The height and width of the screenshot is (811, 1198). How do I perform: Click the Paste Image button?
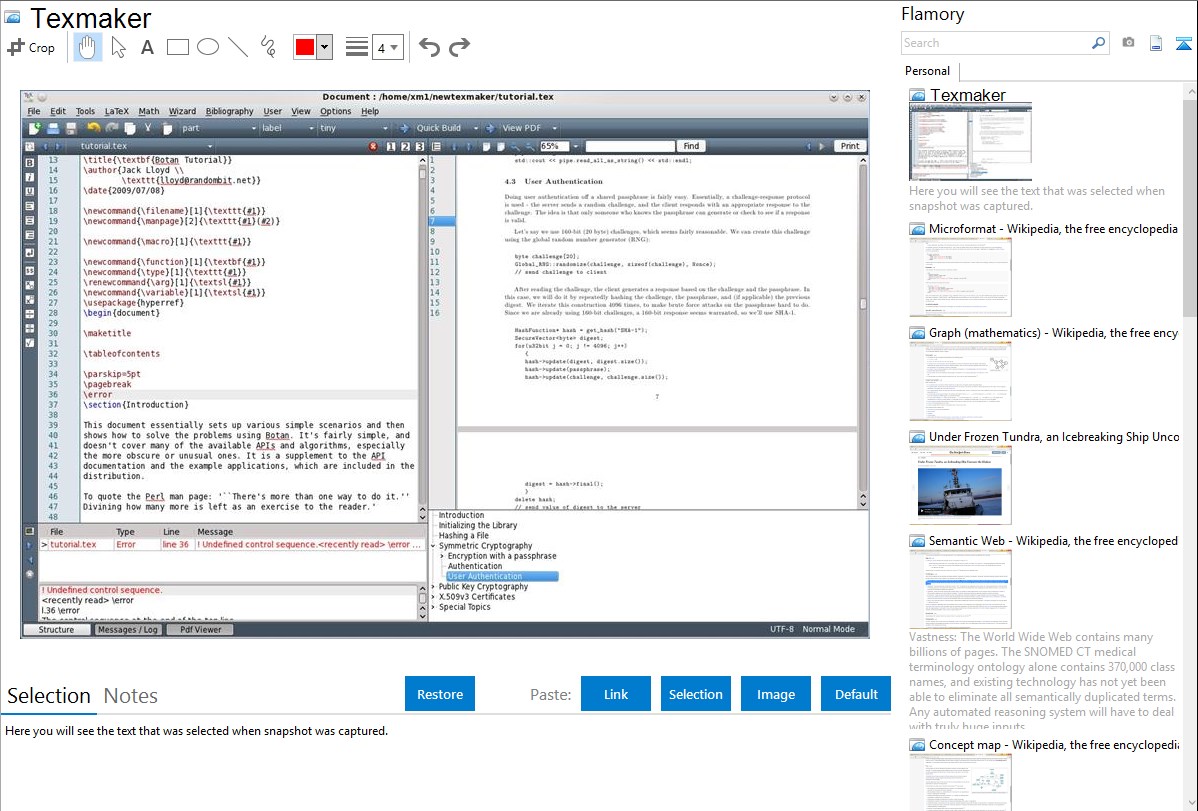pos(775,694)
